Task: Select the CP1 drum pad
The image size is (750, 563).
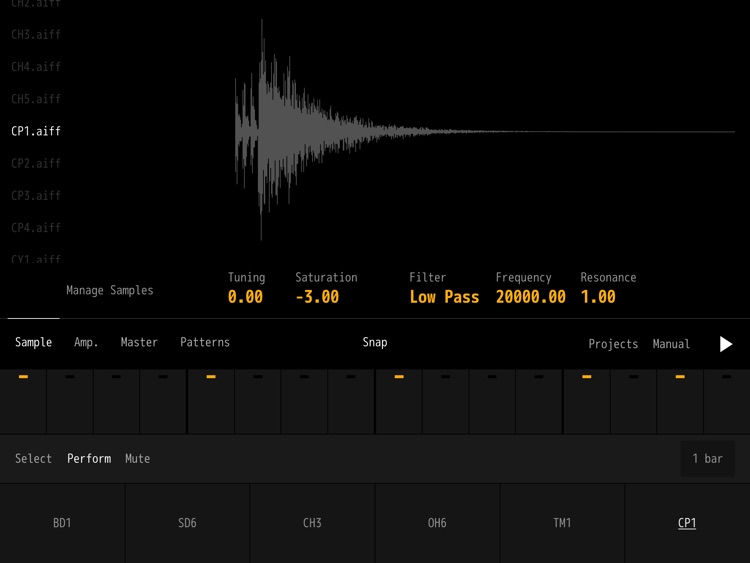Action: pos(687,523)
